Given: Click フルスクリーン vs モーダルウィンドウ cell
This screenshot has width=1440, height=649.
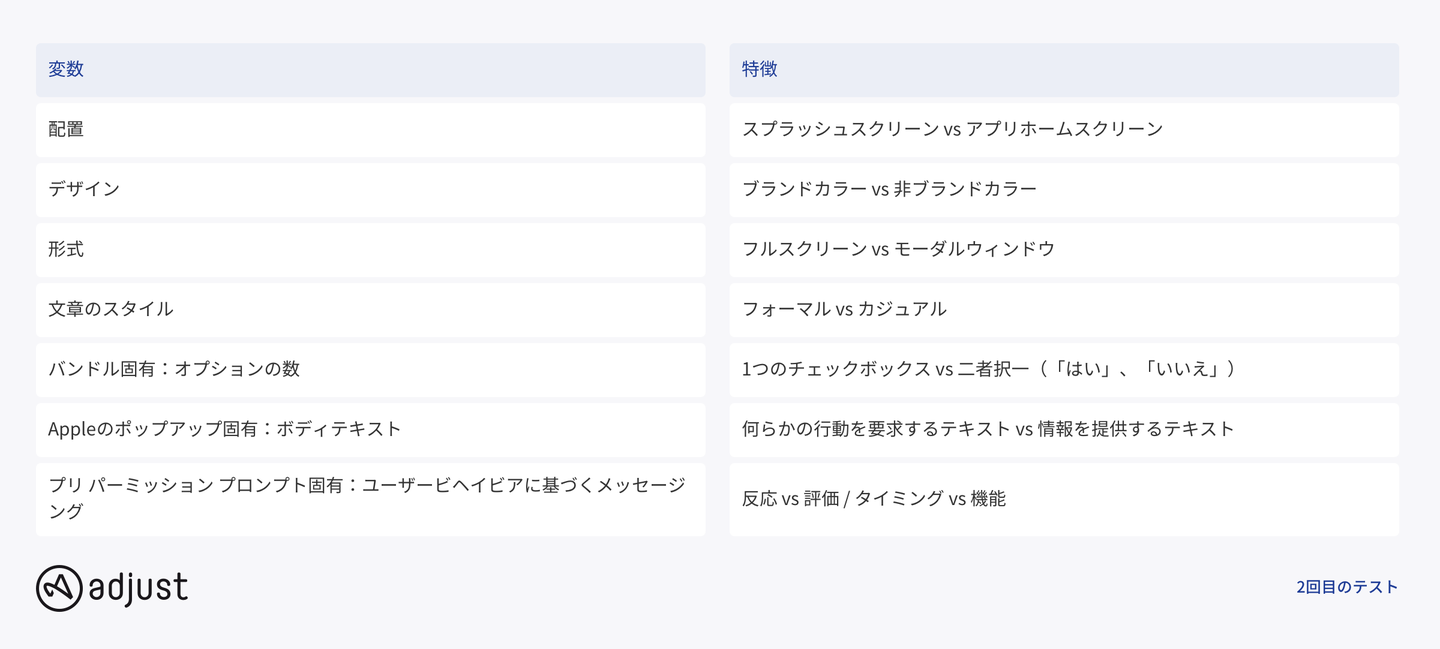Looking at the screenshot, I should (1063, 249).
